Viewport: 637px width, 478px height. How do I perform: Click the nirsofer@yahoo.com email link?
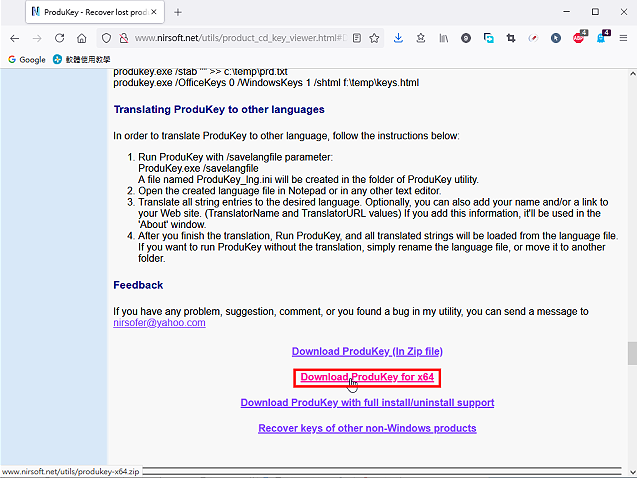[159, 323]
